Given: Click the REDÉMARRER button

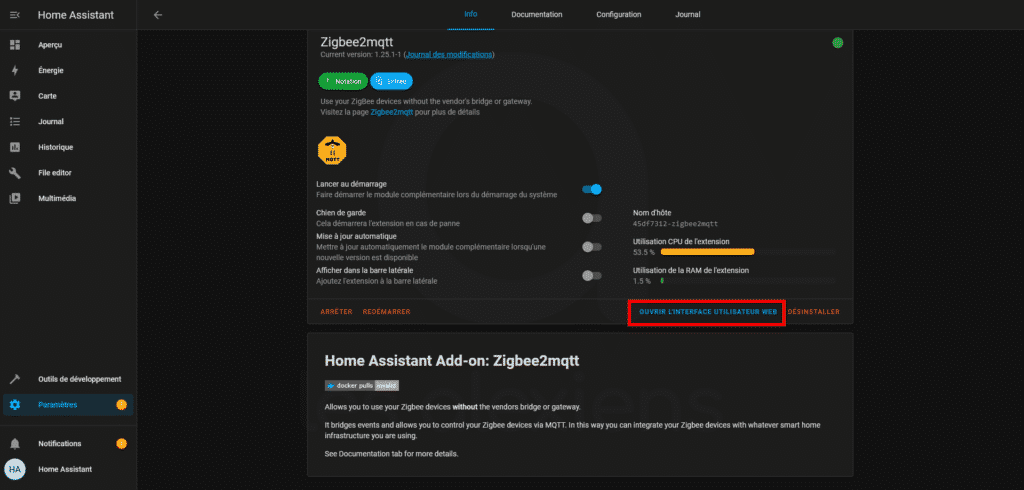Looking at the screenshot, I should [387, 312].
